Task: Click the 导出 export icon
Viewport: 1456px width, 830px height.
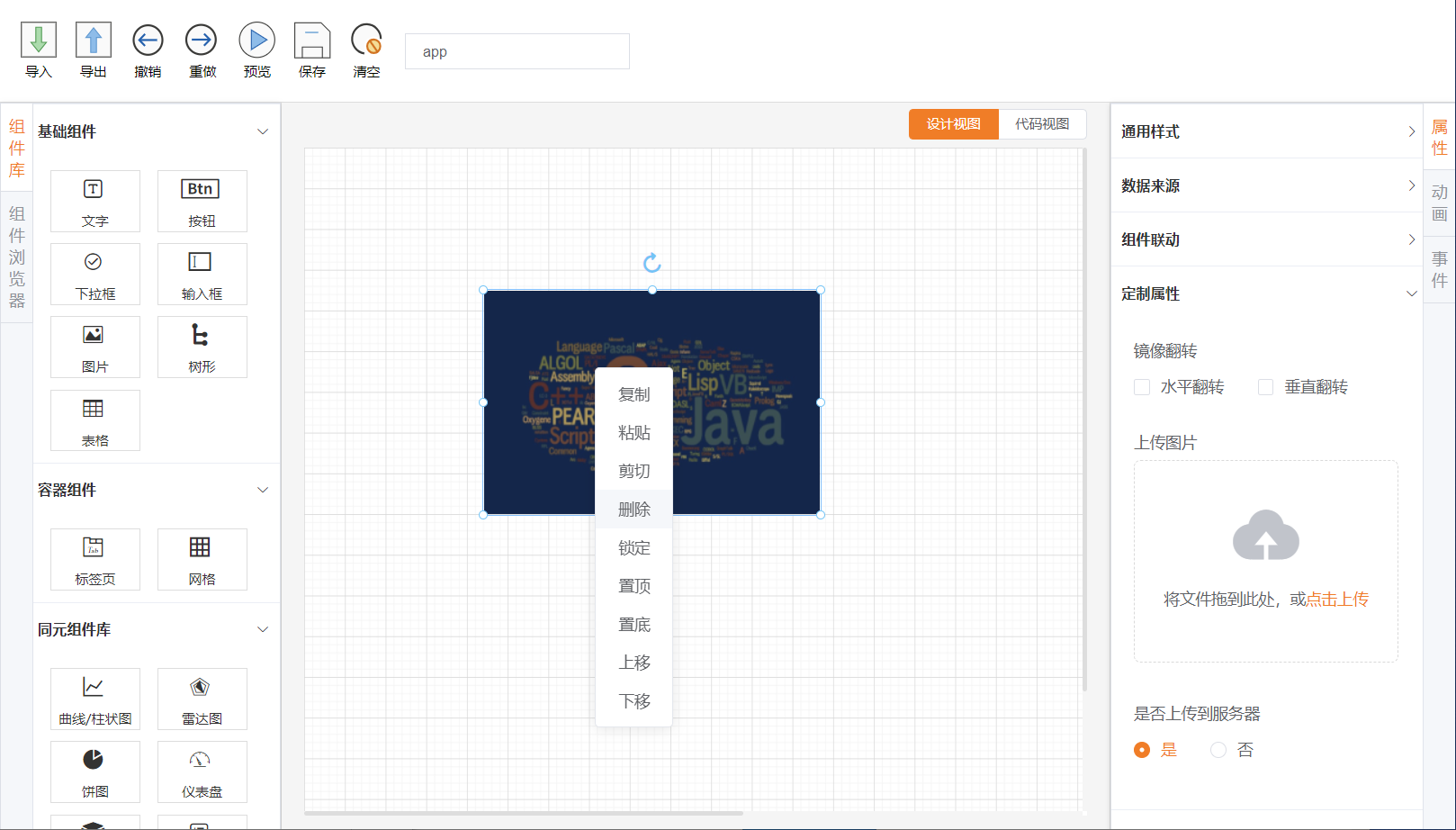Action: (94, 41)
